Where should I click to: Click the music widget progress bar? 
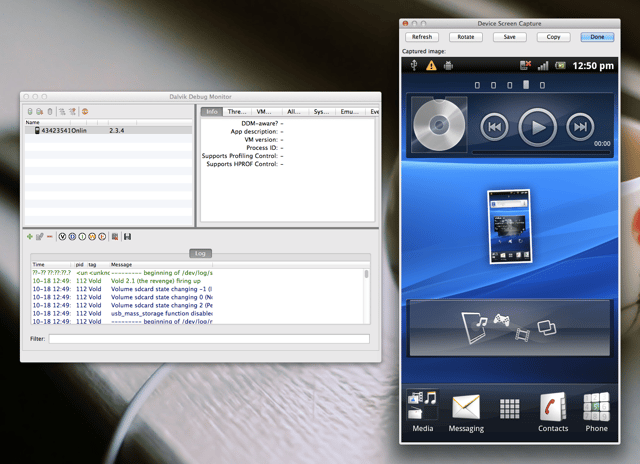tap(541, 153)
